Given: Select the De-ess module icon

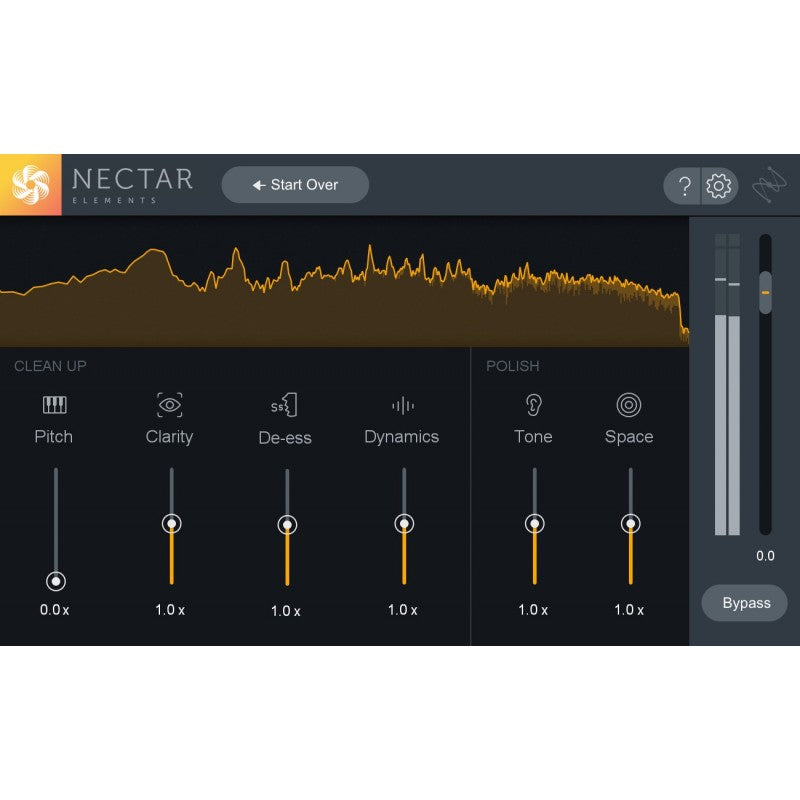Looking at the screenshot, I should [286, 405].
